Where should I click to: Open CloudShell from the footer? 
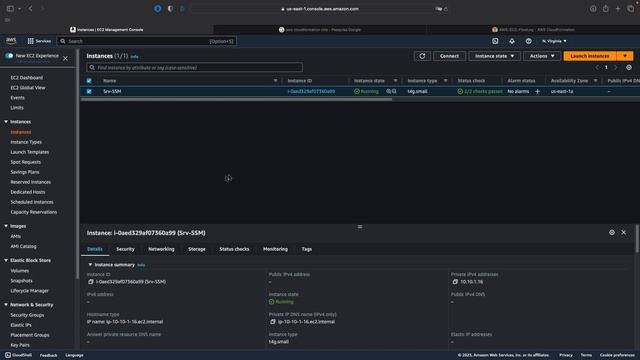(18, 355)
